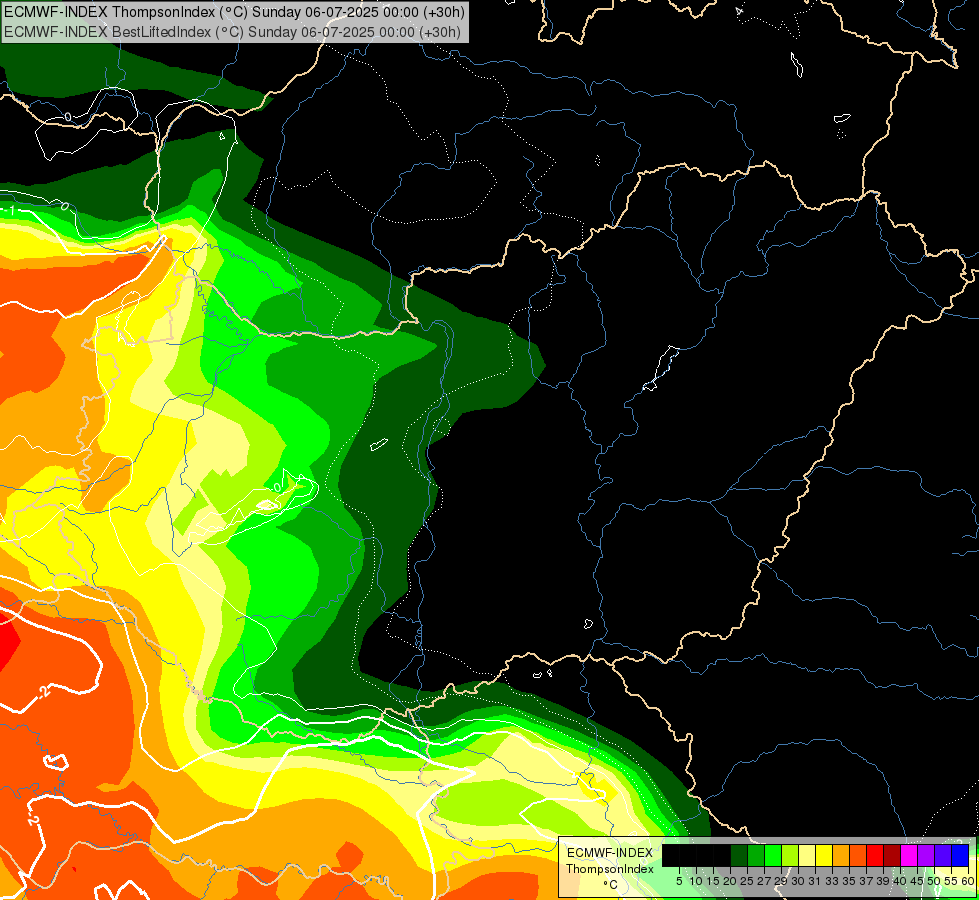Click the bright green 27-29 legend swatch
979x900 pixels.
pos(773,855)
